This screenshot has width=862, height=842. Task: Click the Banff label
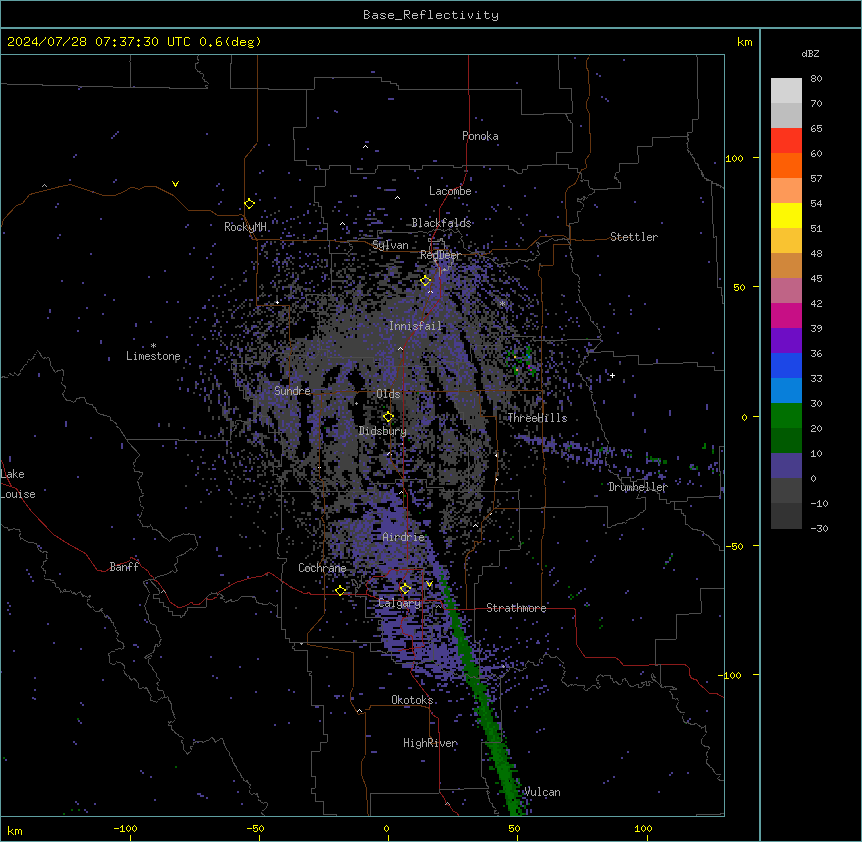[124, 567]
